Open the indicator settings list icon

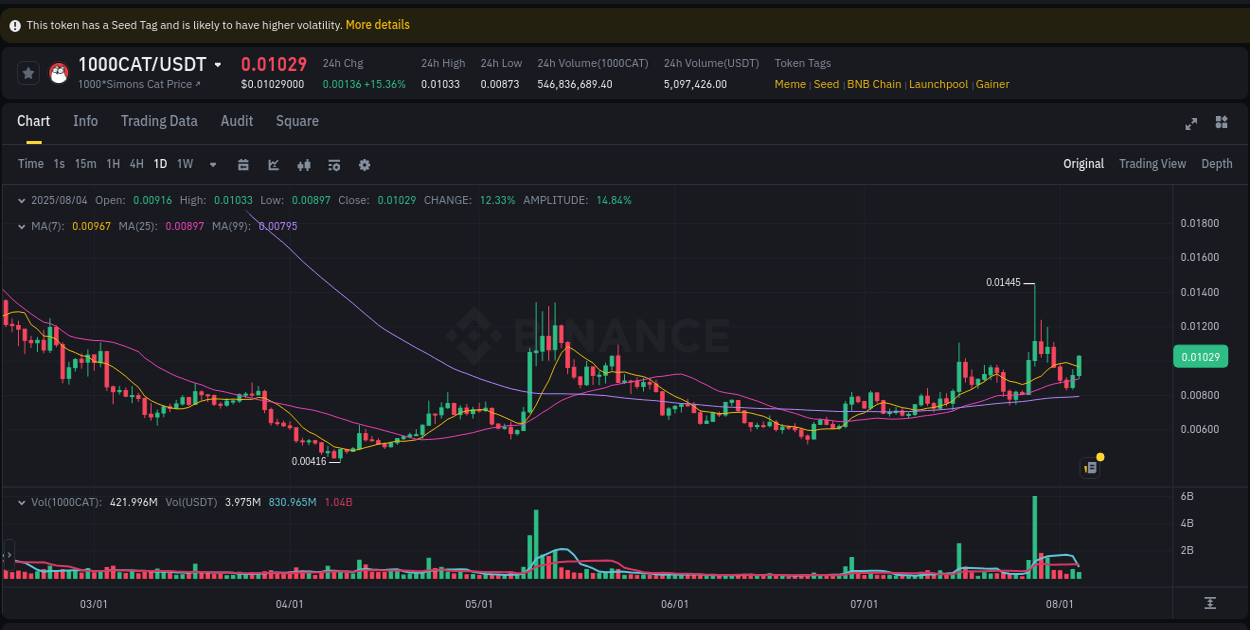coord(334,164)
